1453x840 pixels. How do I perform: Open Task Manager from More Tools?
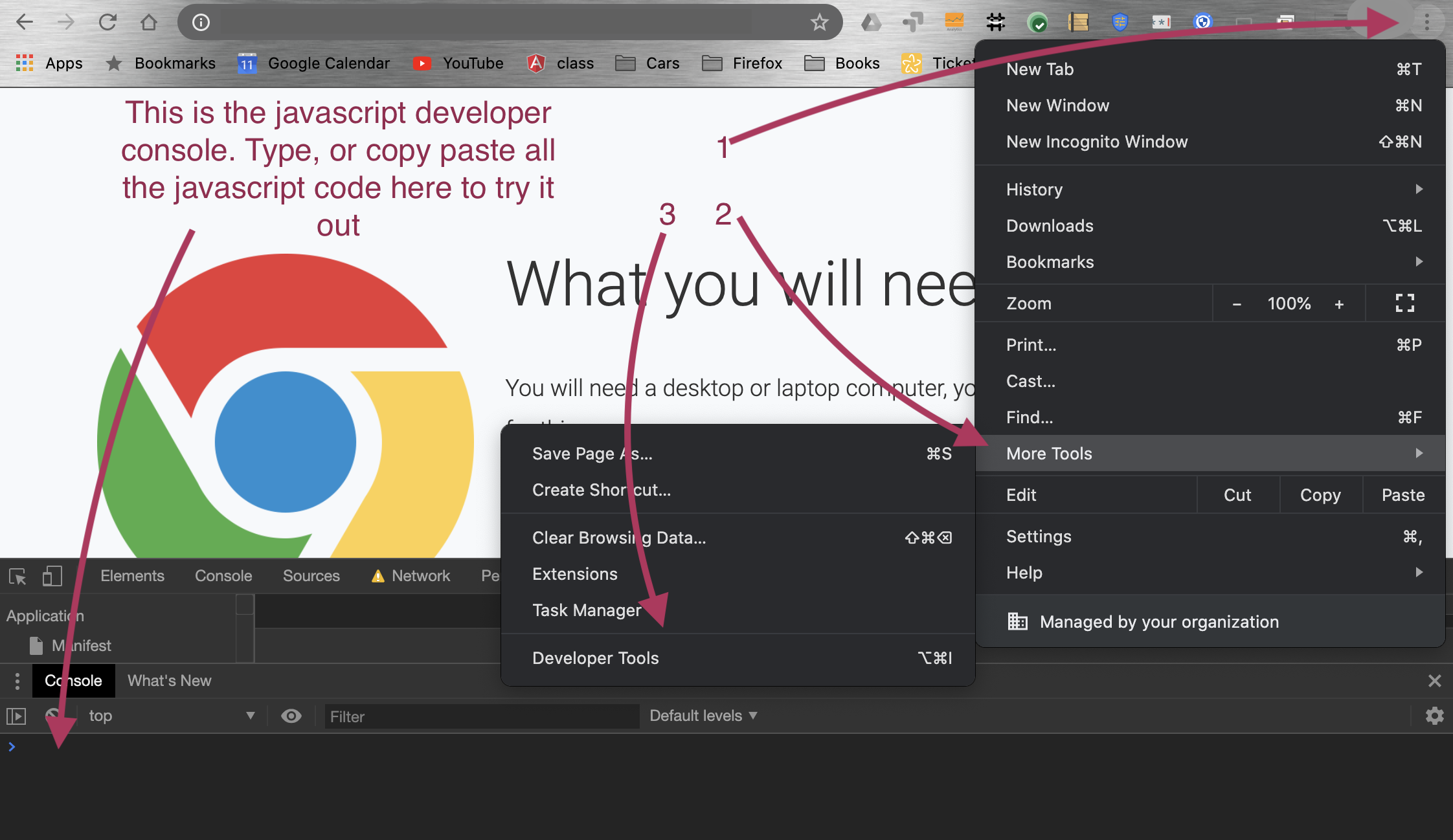point(738,610)
